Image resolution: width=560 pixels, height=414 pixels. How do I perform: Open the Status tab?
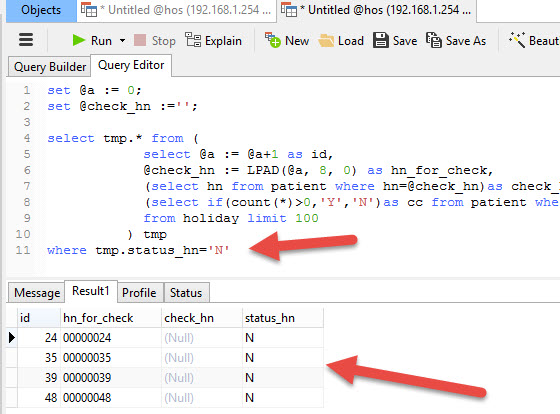pos(186,293)
